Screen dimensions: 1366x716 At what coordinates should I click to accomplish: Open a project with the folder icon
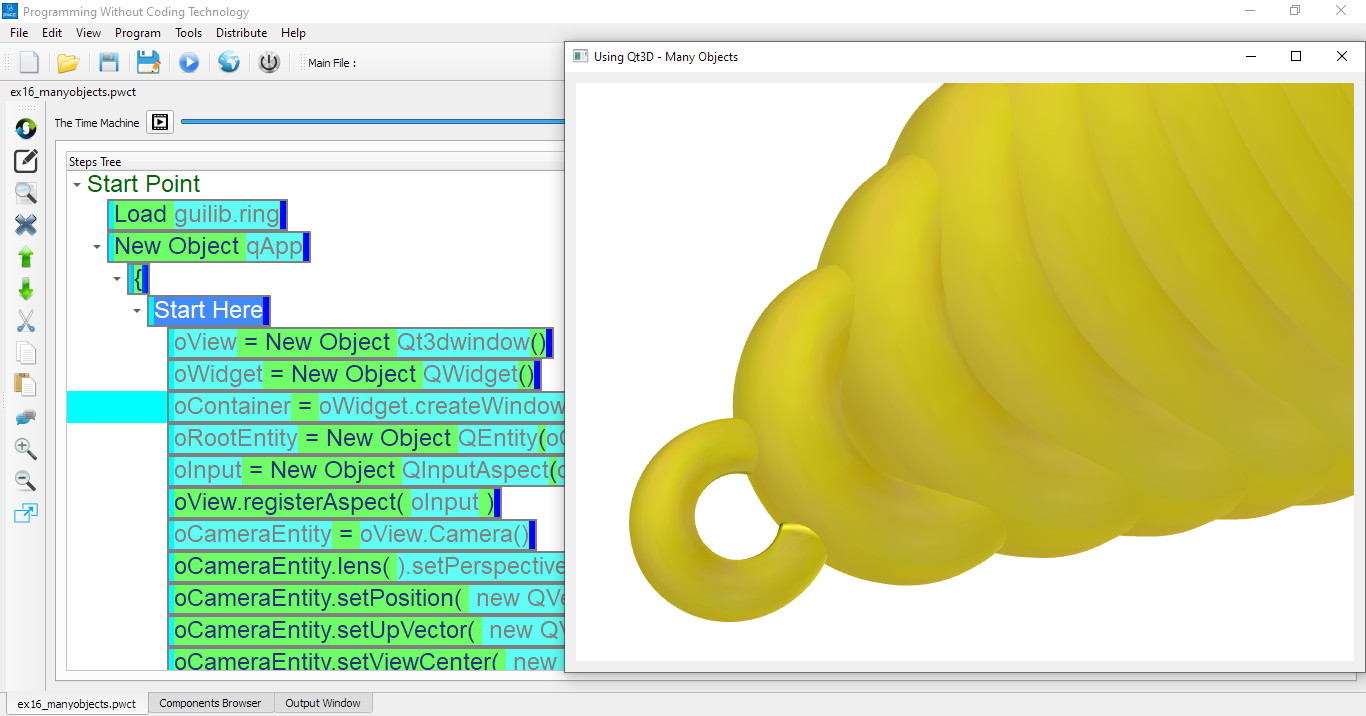(68, 62)
